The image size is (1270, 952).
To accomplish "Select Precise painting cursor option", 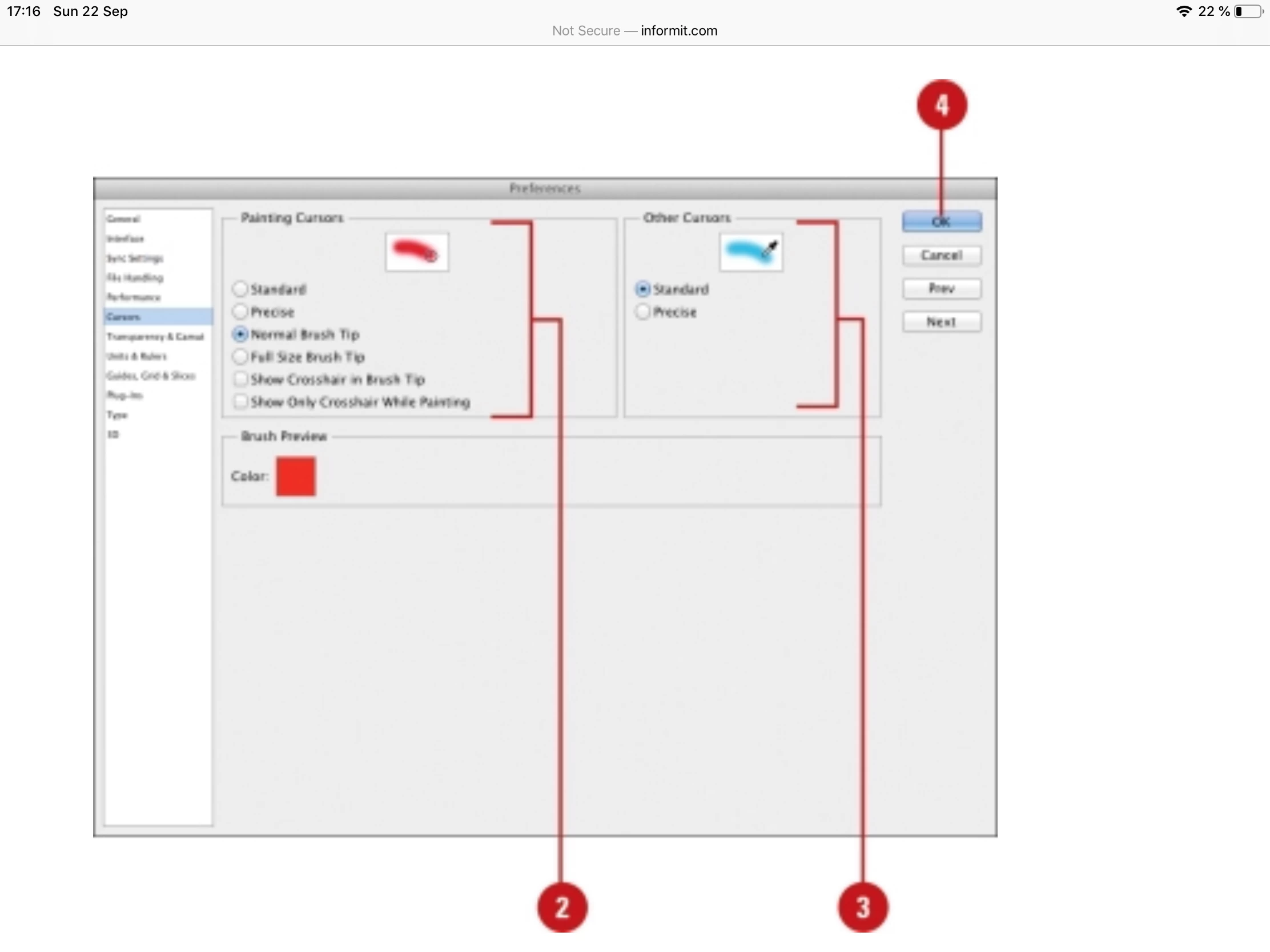I will point(240,312).
